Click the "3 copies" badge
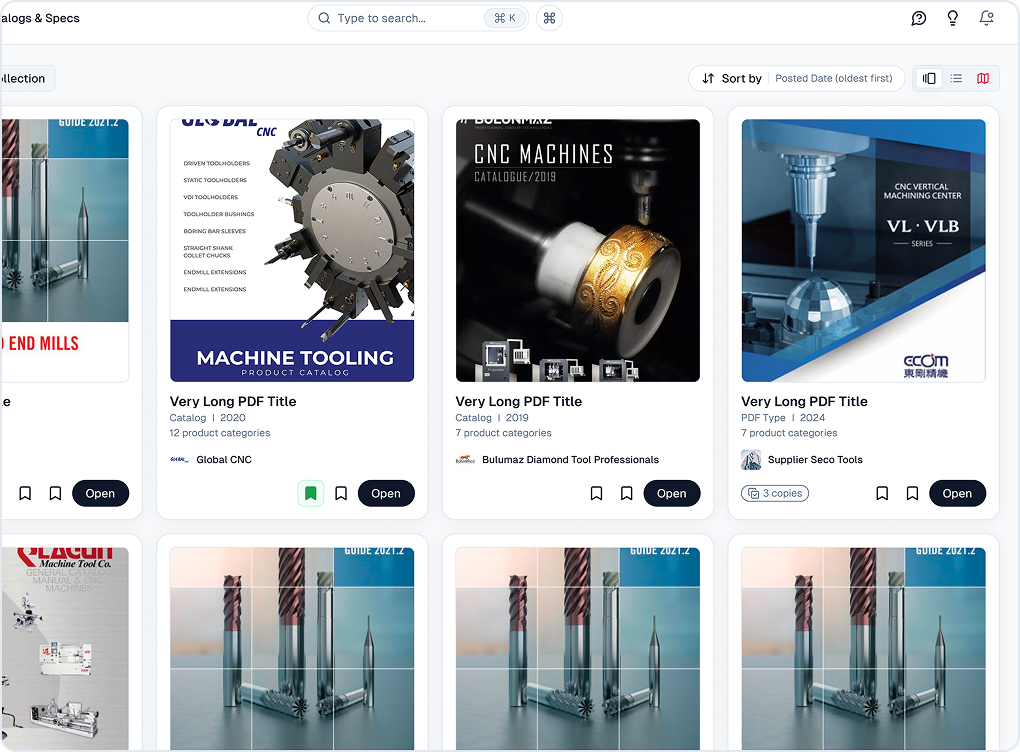The height and width of the screenshot is (752, 1020). click(775, 494)
